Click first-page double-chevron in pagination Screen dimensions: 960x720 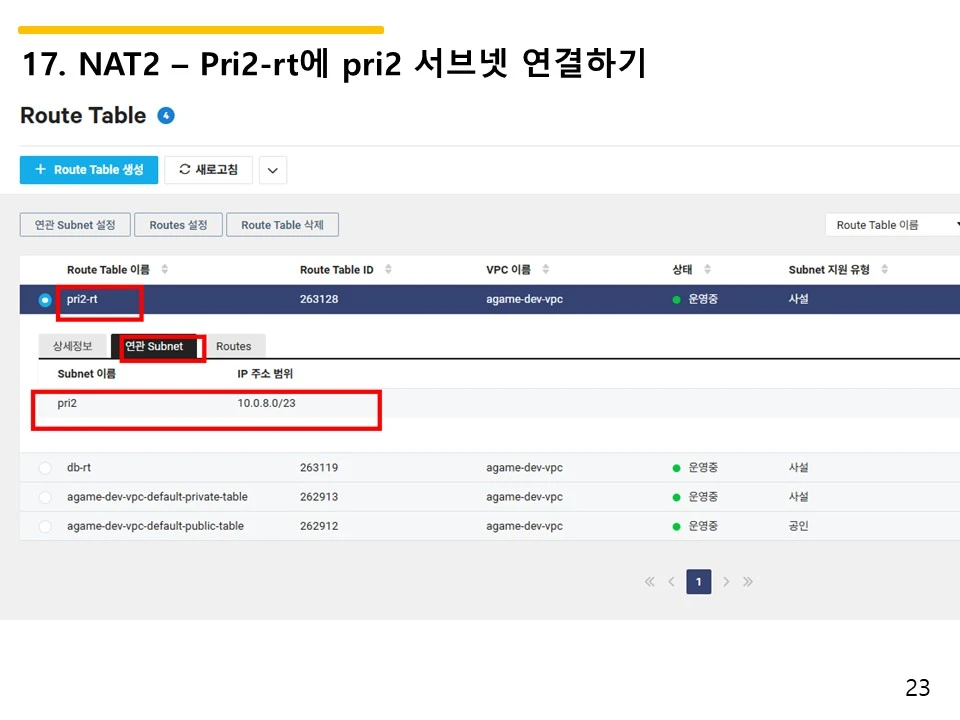pyautogui.click(x=648, y=581)
